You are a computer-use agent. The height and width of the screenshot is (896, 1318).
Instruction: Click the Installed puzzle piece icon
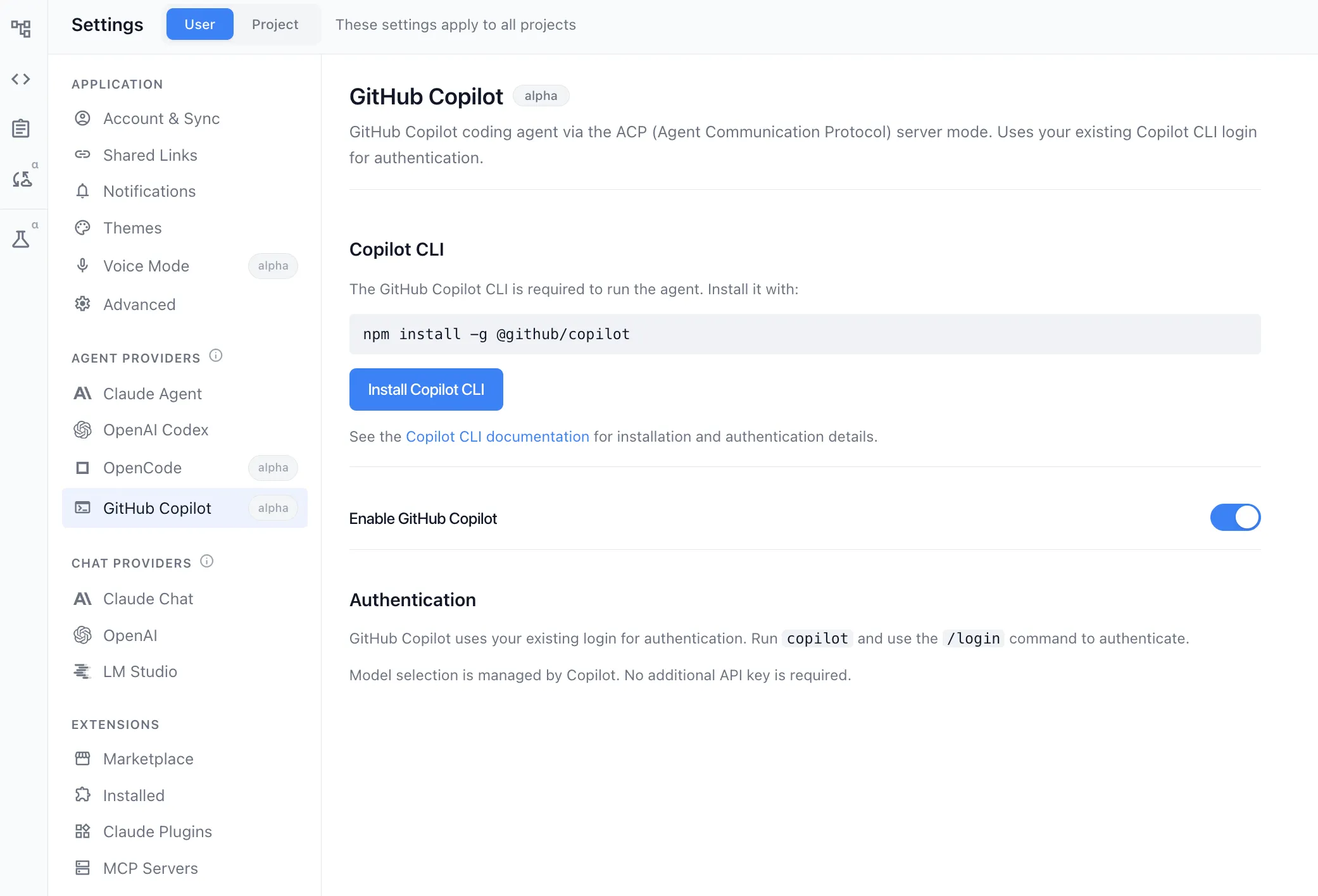coord(83,795)
